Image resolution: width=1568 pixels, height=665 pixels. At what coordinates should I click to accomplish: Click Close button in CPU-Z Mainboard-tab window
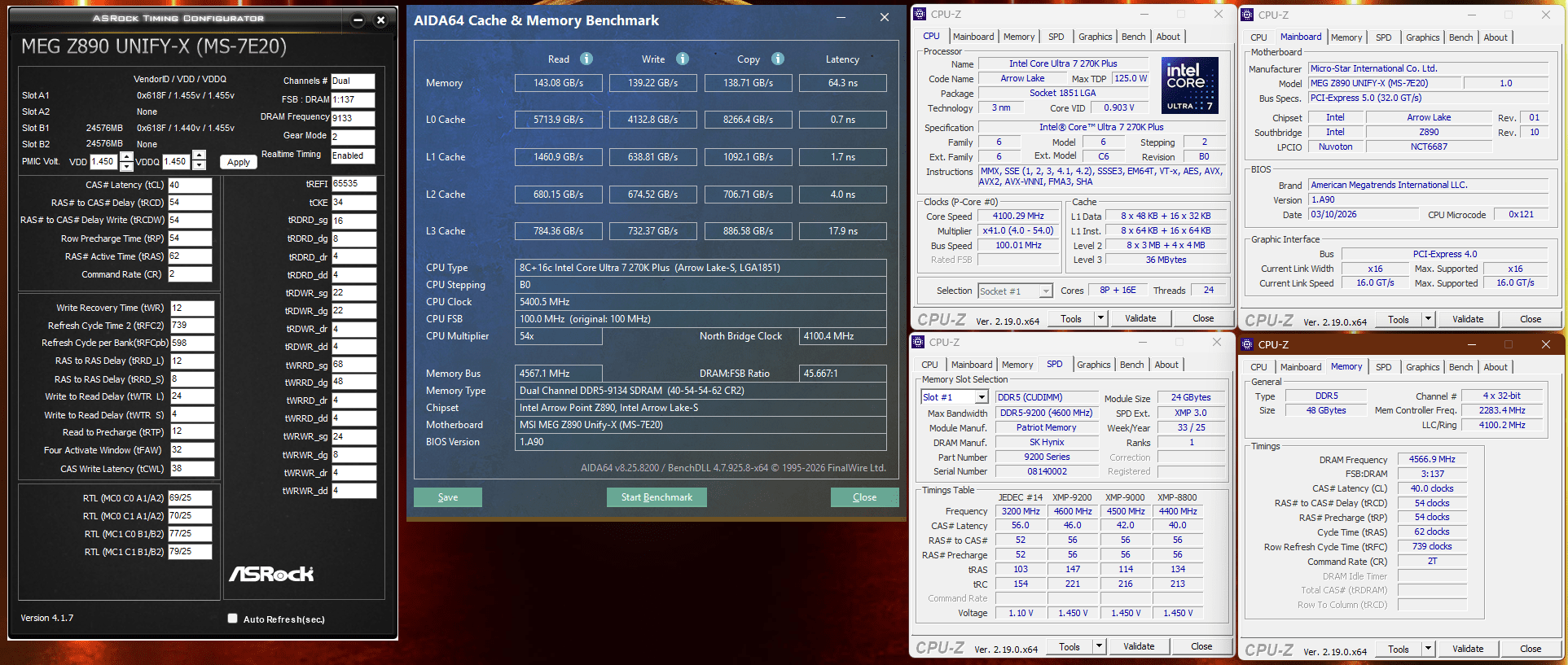(1531, 319)
